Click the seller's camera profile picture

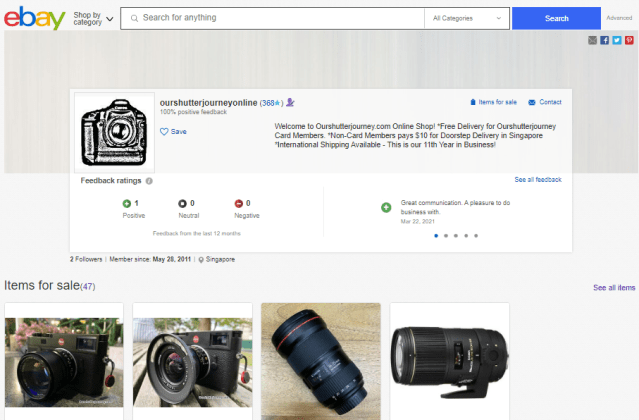click(115, 133)
